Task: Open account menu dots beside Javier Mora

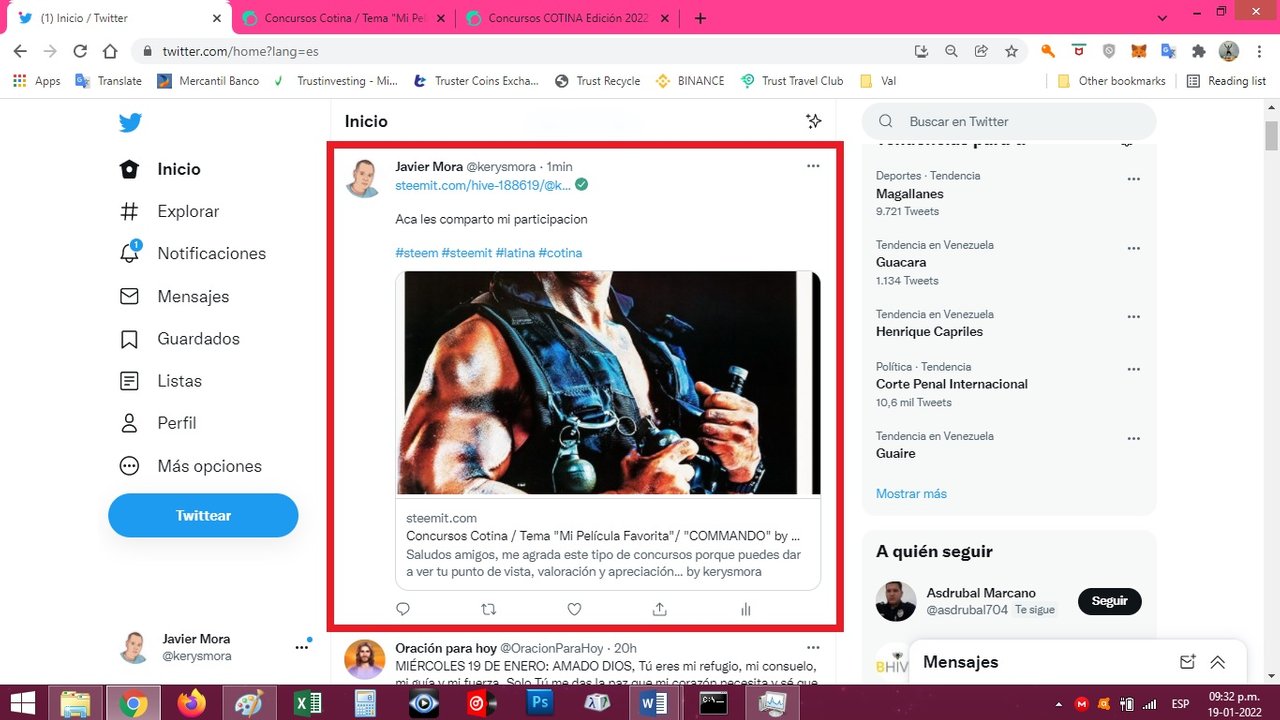Action: [x=302, y=647]
